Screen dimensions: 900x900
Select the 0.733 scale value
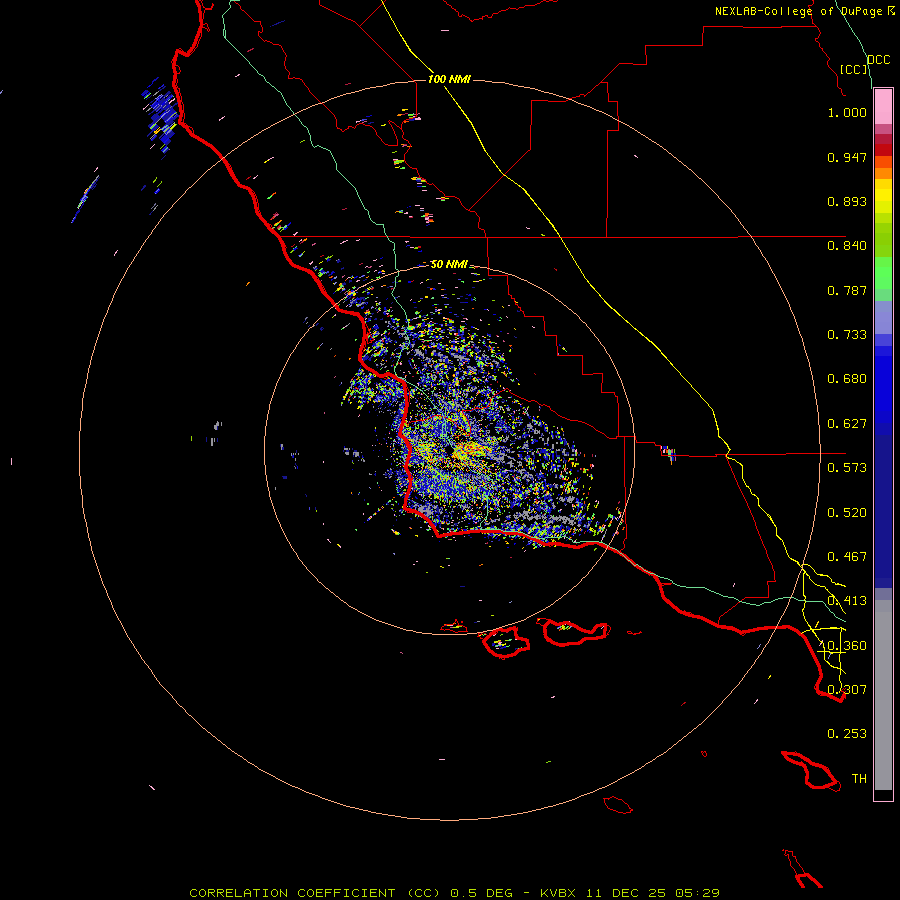847,335
